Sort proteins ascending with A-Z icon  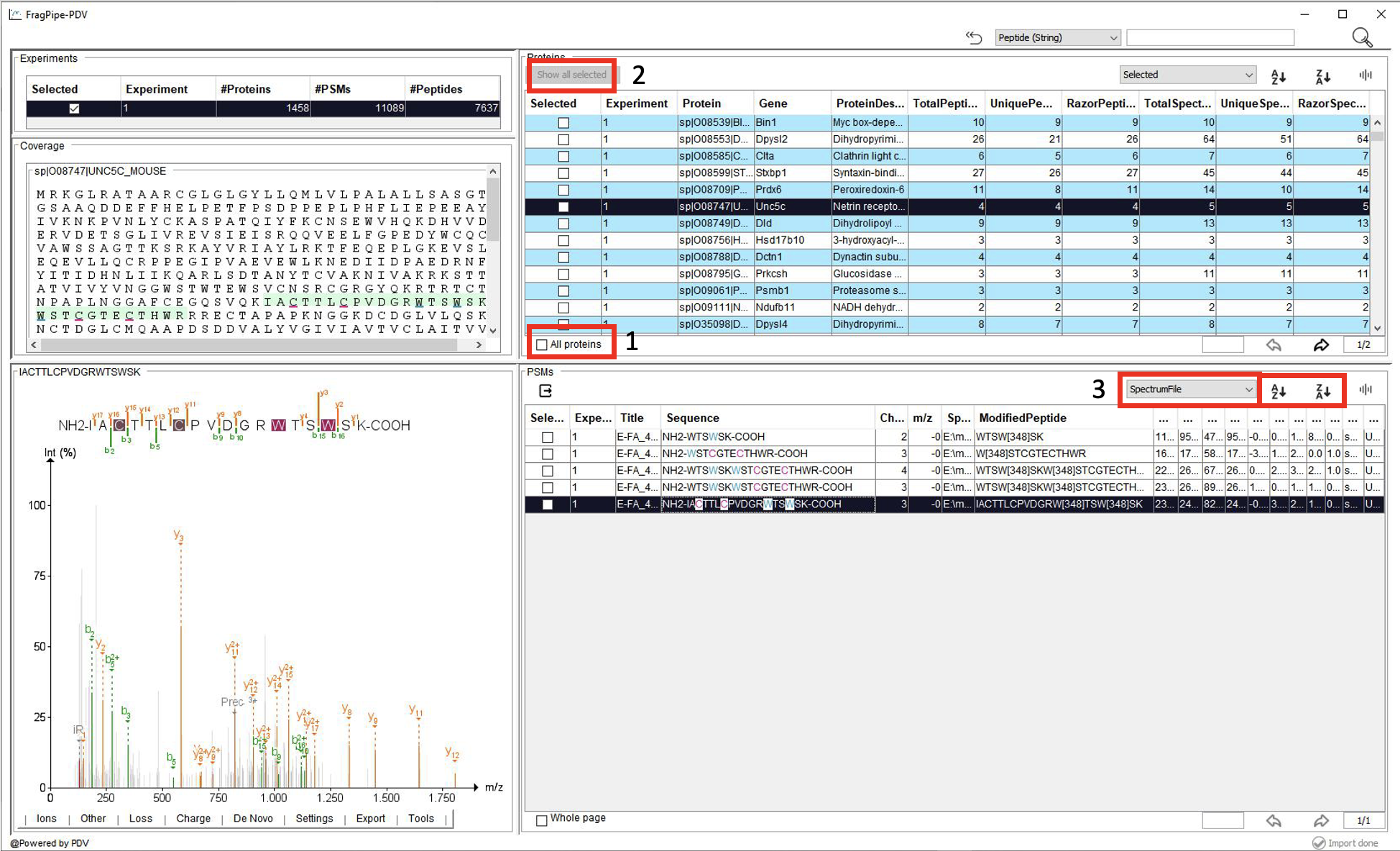point(1278,75)
